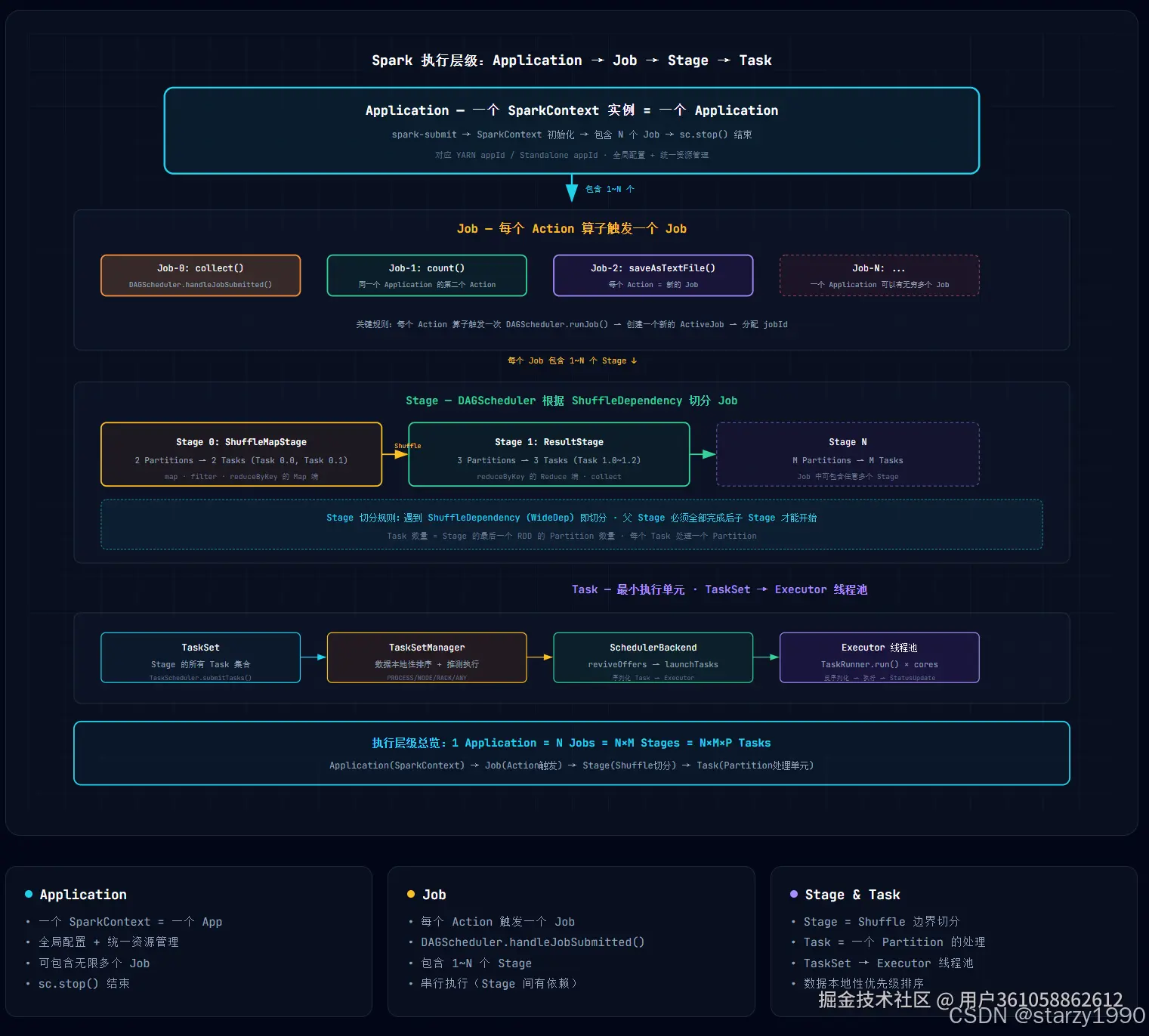Click bullet '全局配置 + 统一资源管理' in legend
The image size is (1149, 1036).
[x=109, y=942]
